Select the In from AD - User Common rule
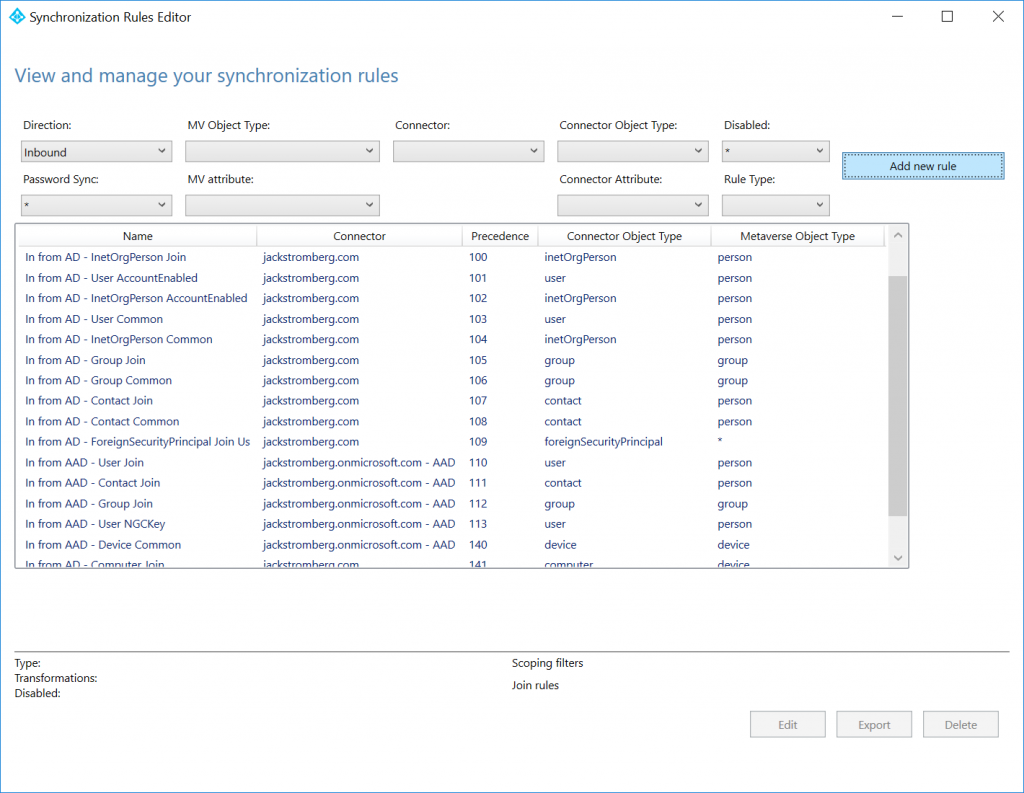Screen dimensions: 1024x793 coord(452,319)
